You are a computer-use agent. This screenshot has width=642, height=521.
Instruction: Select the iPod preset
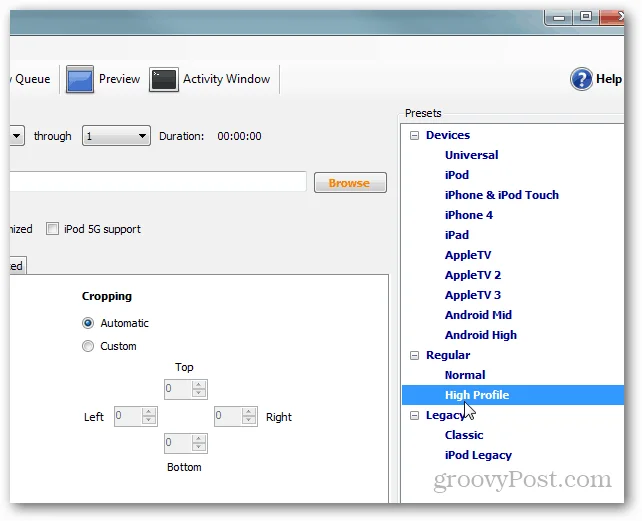pyautogui.click(x=457, y=175)
